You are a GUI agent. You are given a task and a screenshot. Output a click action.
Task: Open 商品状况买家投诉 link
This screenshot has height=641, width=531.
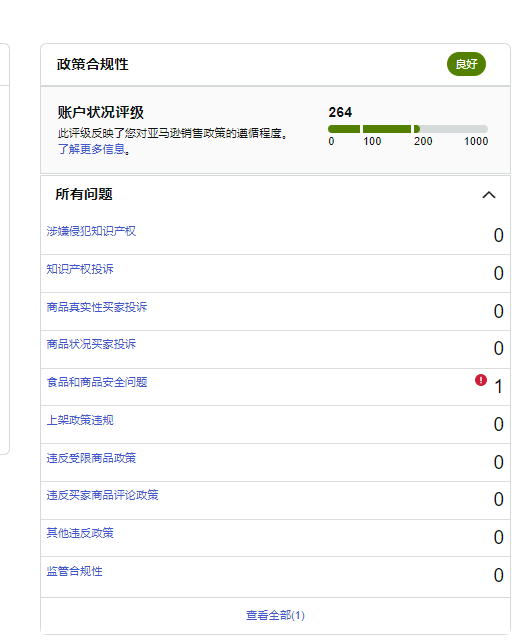[91, 344]
